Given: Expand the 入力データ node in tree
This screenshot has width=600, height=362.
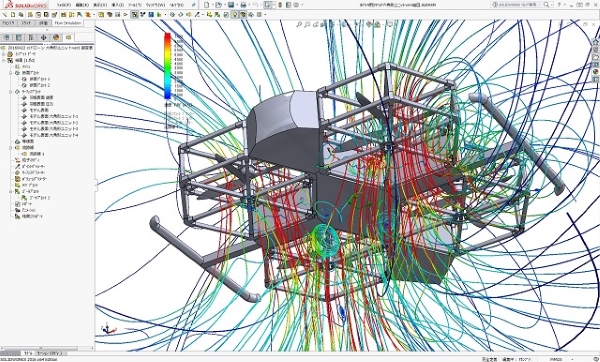Looking at the screenshot, I should (x=3, y=54).
